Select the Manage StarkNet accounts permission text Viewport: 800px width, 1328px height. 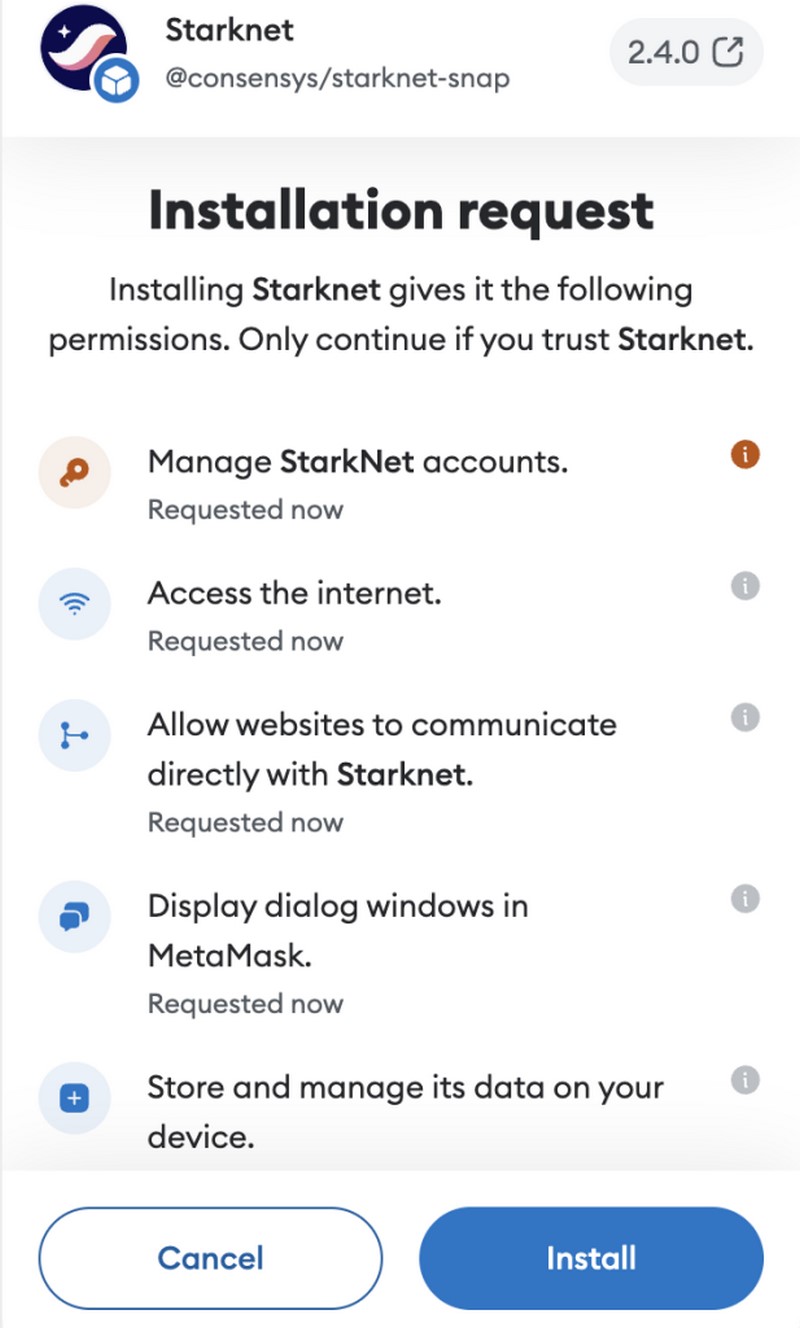[358, 462]
